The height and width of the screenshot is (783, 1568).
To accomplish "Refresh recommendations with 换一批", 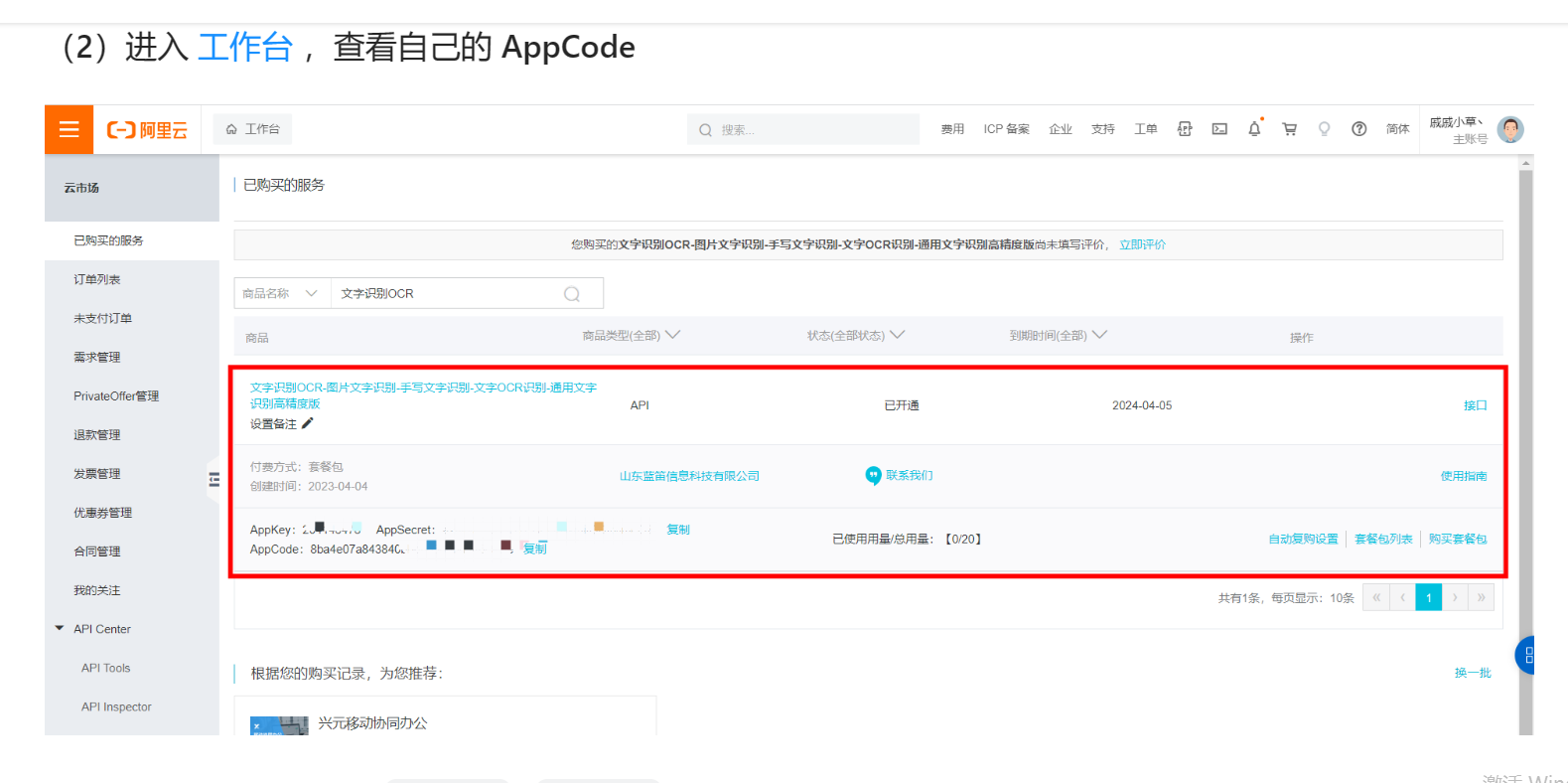I will (x=1473, y=673).
